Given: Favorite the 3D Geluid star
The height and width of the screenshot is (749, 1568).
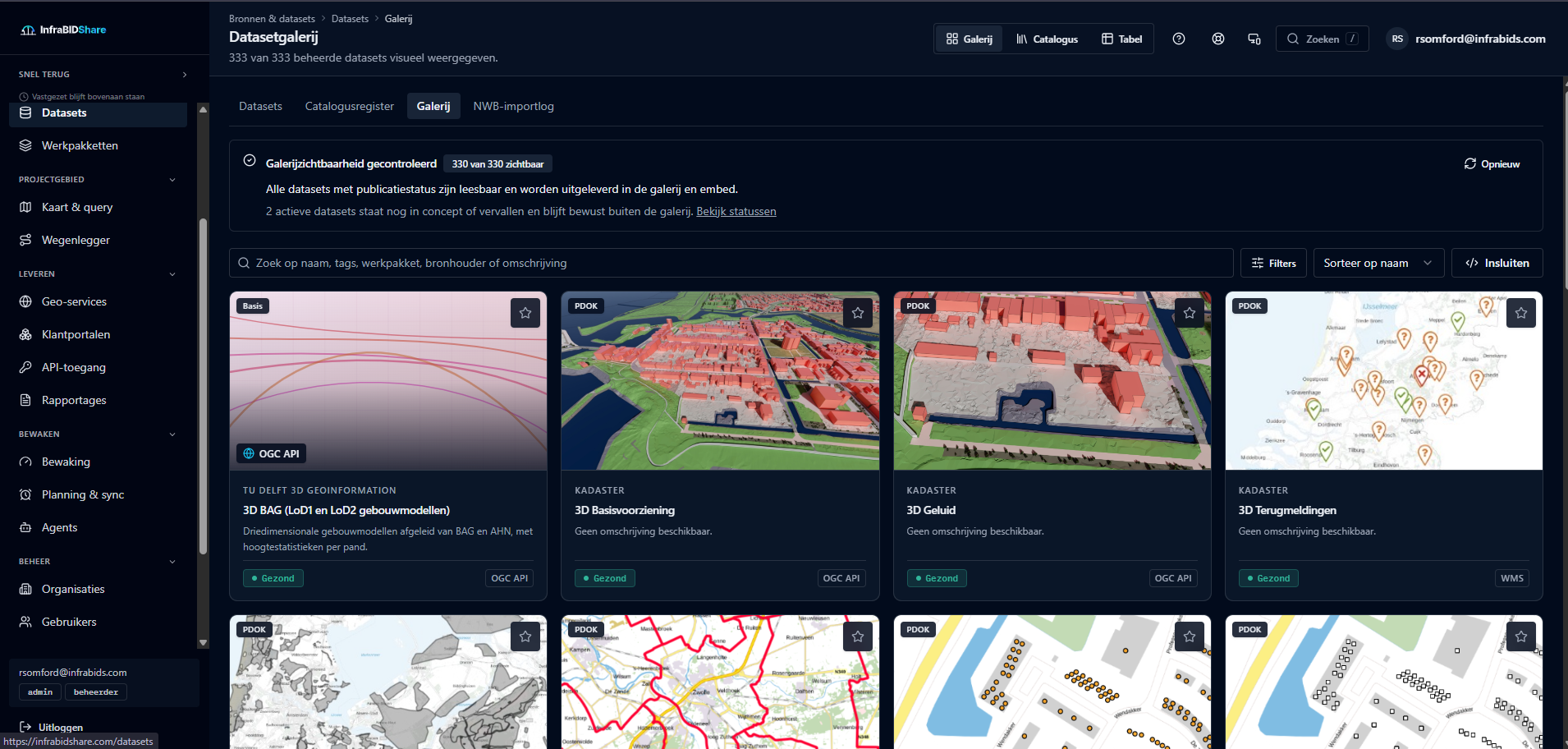Looking at the screenshot, I should (x=1190, y=313).
